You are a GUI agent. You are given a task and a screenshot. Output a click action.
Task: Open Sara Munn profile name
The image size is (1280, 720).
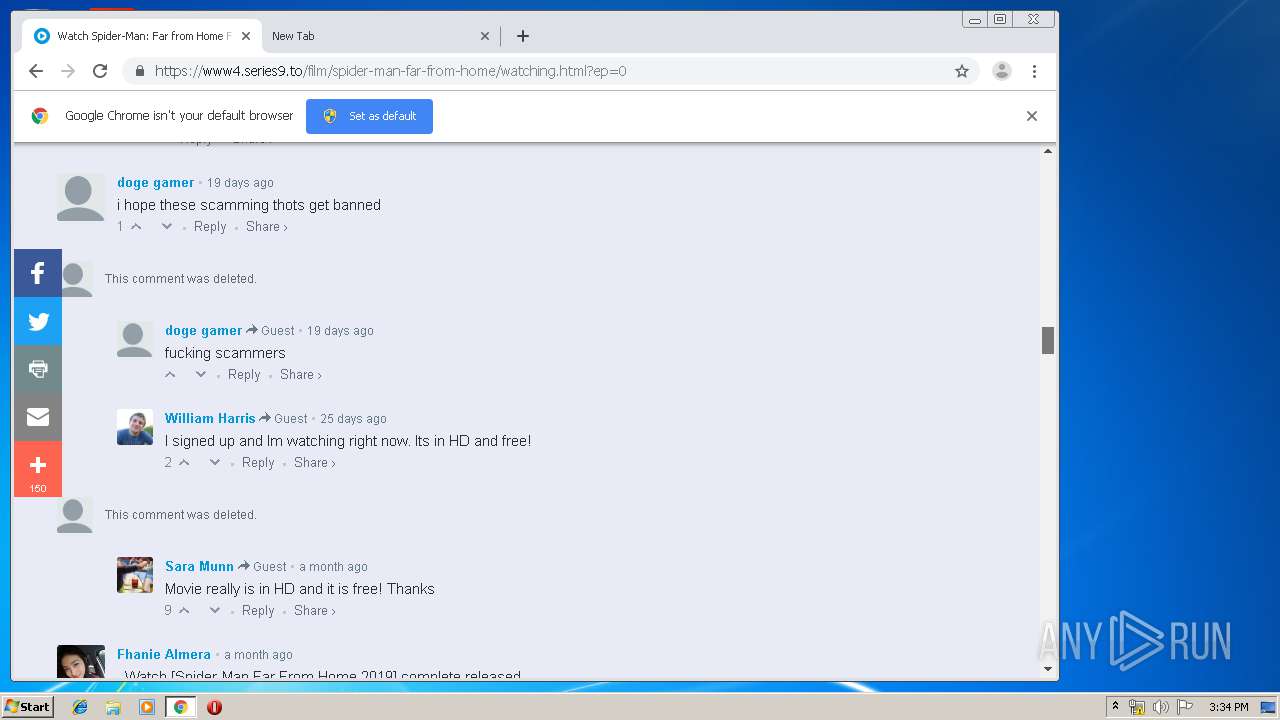click(x=199, y=567)
